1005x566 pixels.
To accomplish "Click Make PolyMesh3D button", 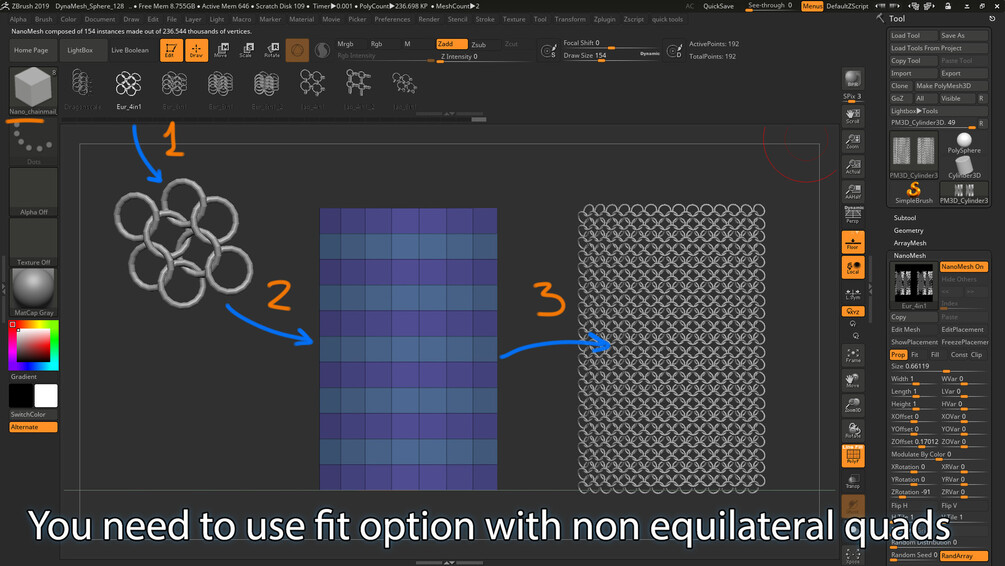I will pos(951,86).
